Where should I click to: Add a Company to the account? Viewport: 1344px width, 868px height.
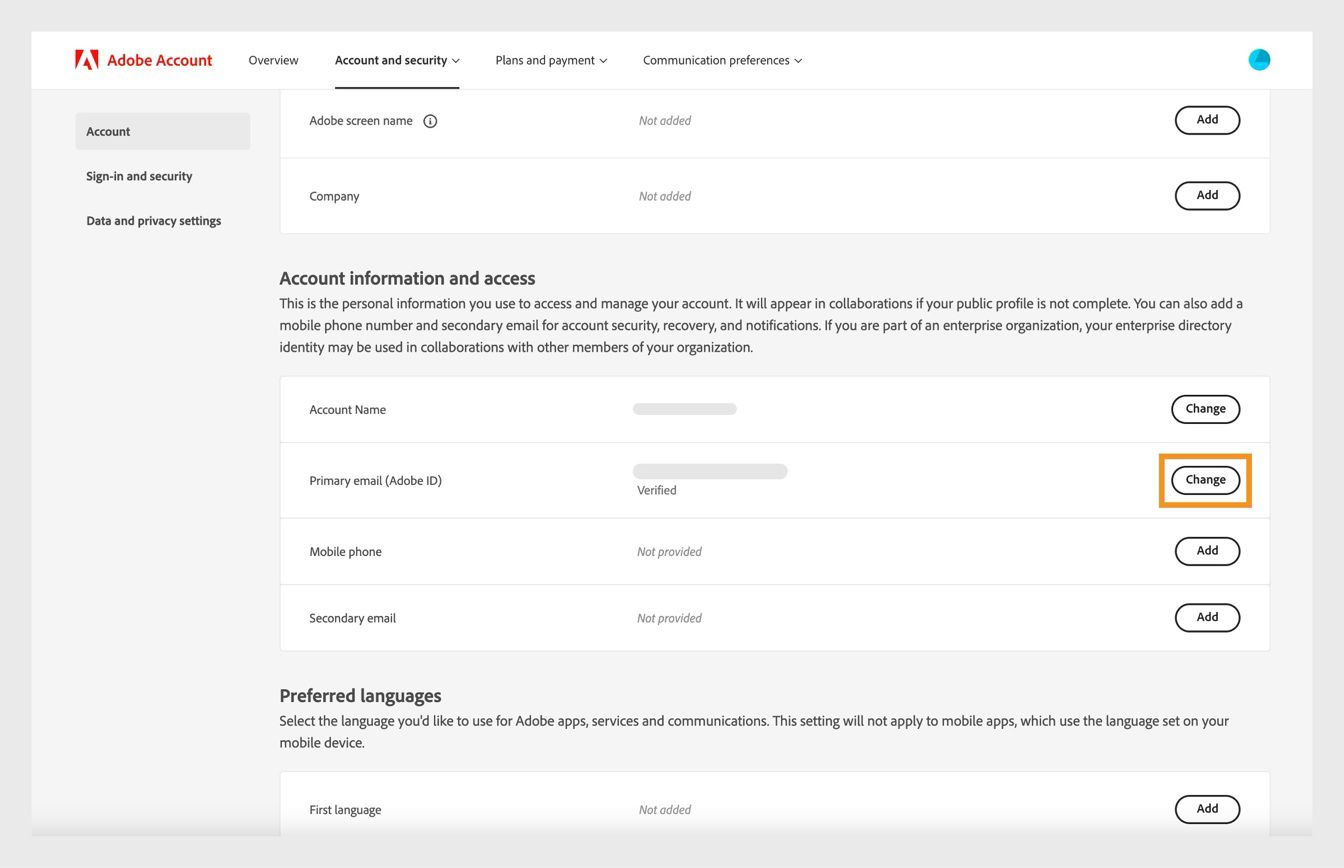pos(1207,195)
